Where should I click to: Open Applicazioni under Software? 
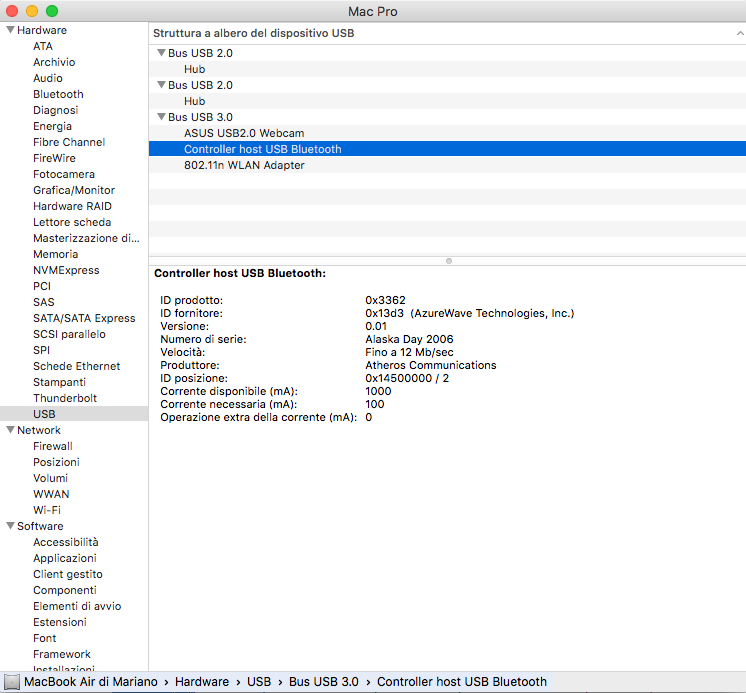click(65, 558)
